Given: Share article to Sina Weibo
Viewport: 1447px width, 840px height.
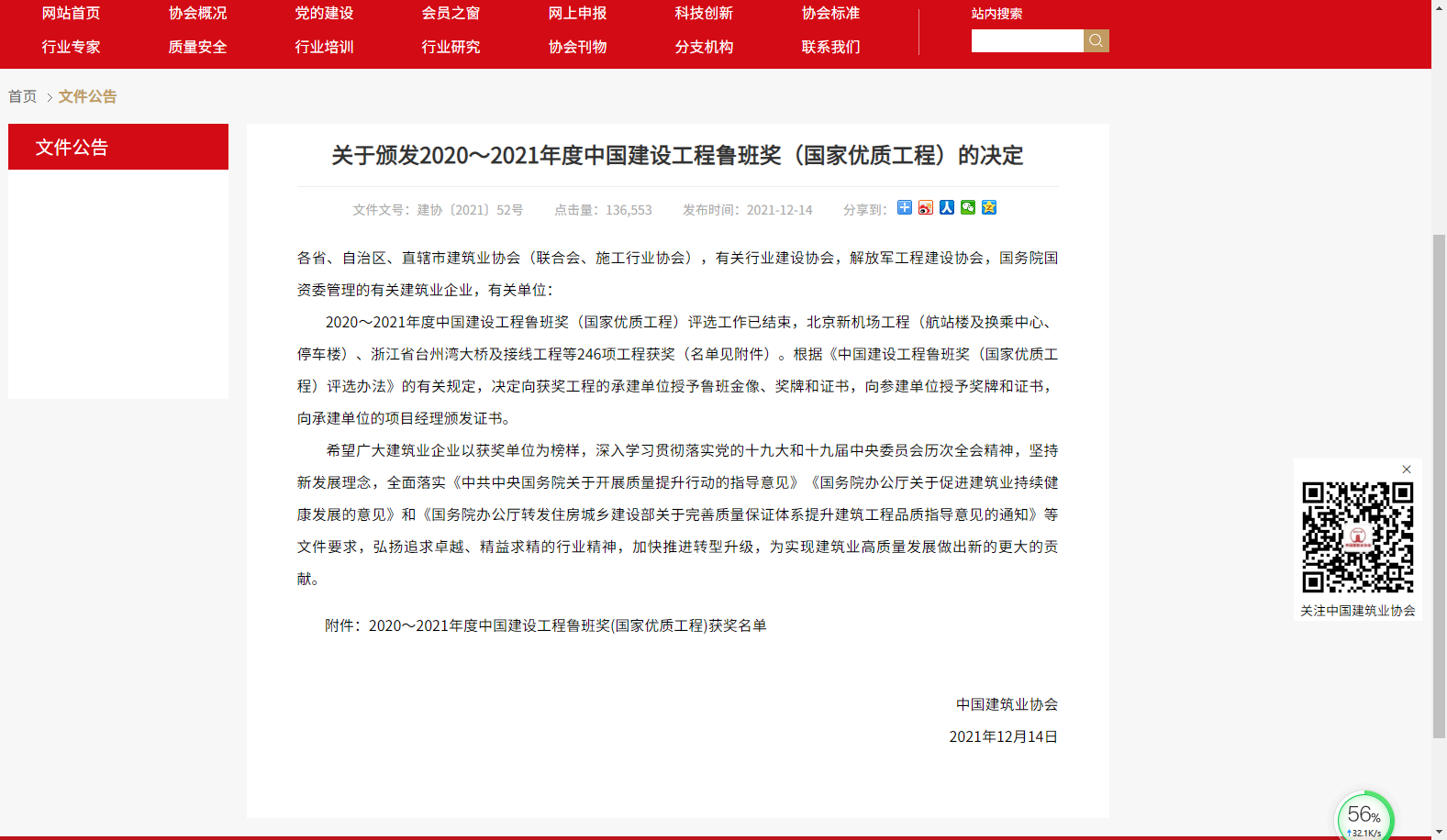Looking at the screenshot, I should (x=925, y=207).
